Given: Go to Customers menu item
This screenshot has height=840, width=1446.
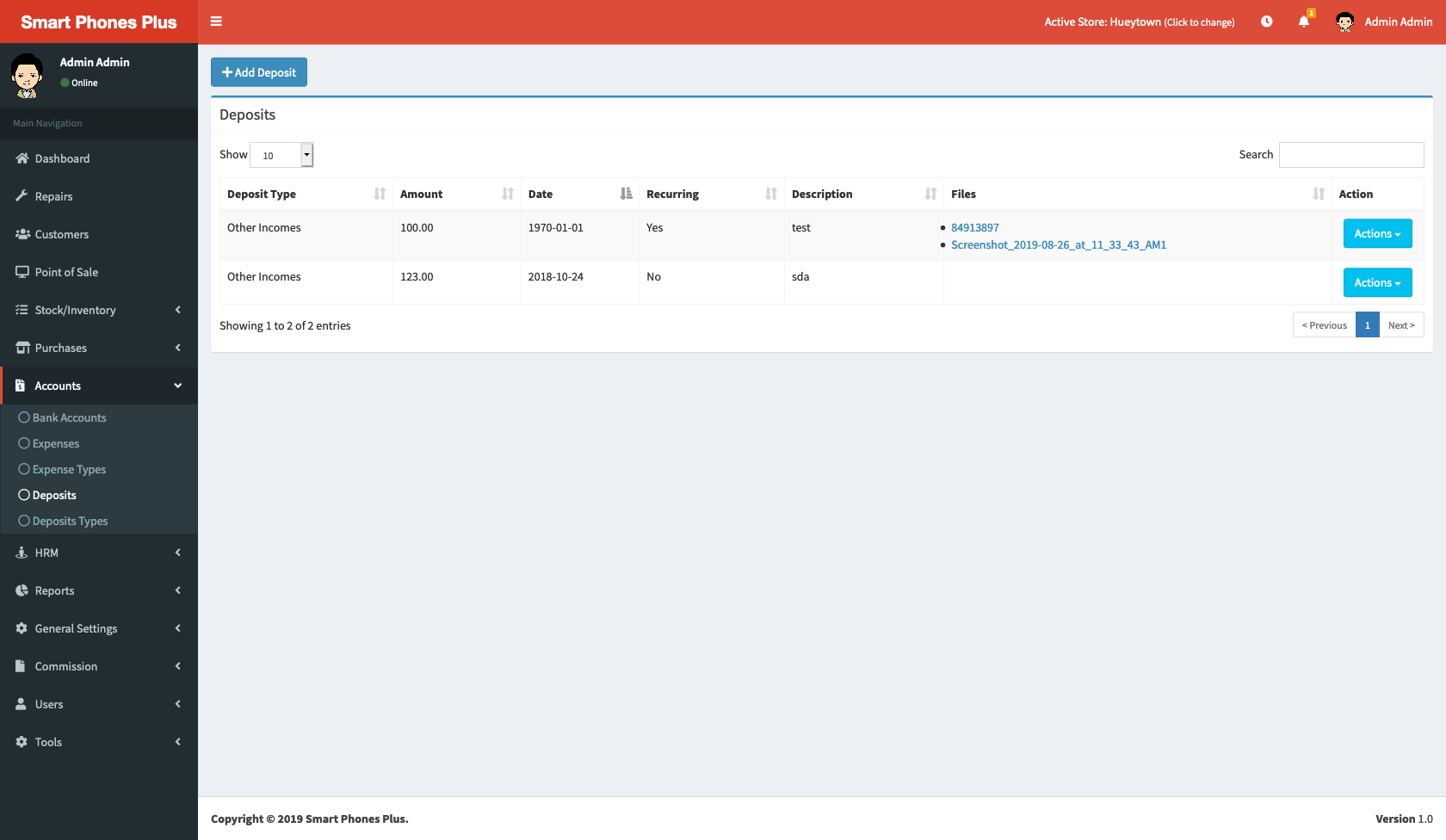Looking at the screenshot, I should [99, 234].
